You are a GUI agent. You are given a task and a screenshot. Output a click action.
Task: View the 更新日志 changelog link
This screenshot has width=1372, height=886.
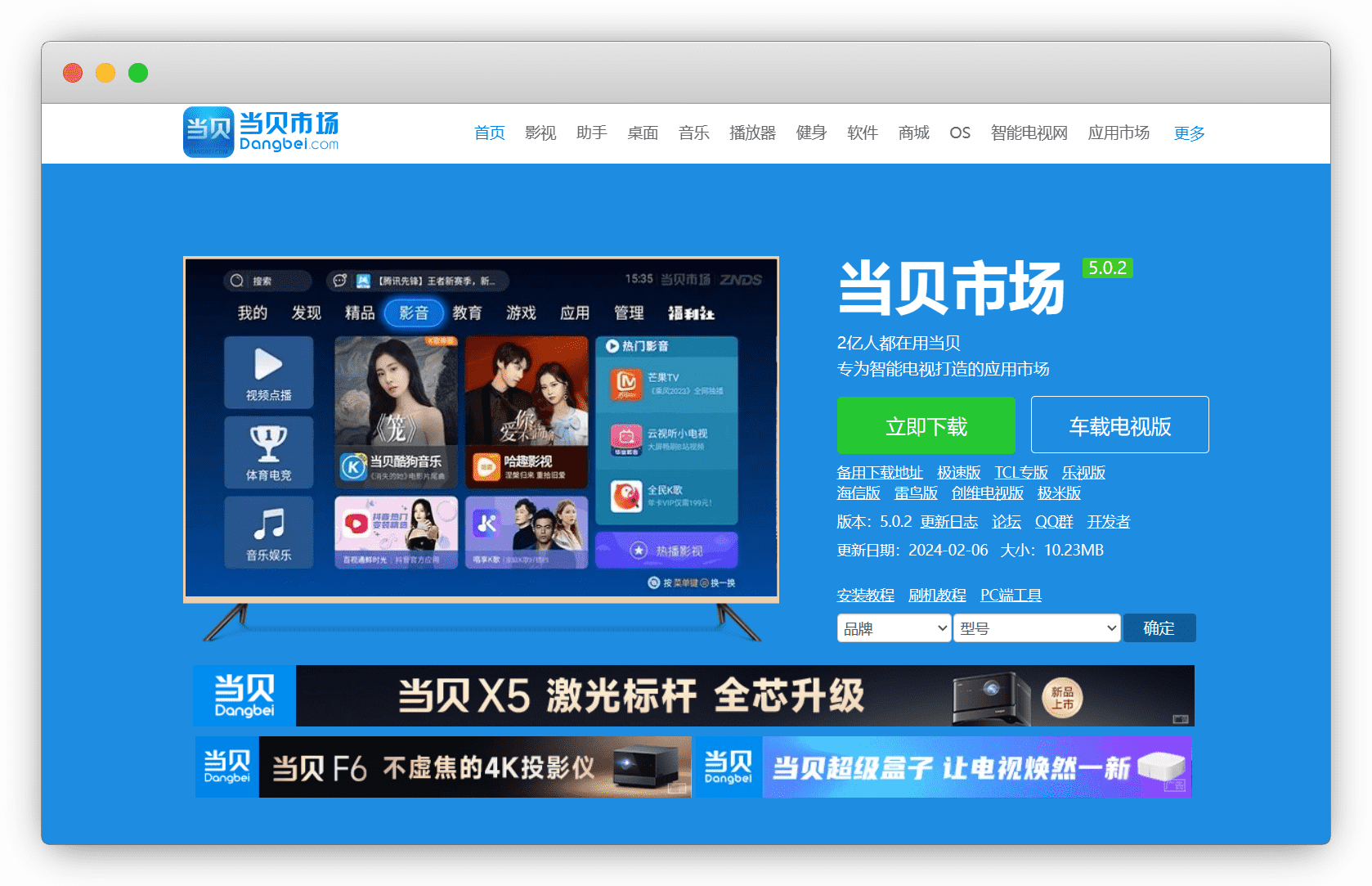click(x=948, y=522)
